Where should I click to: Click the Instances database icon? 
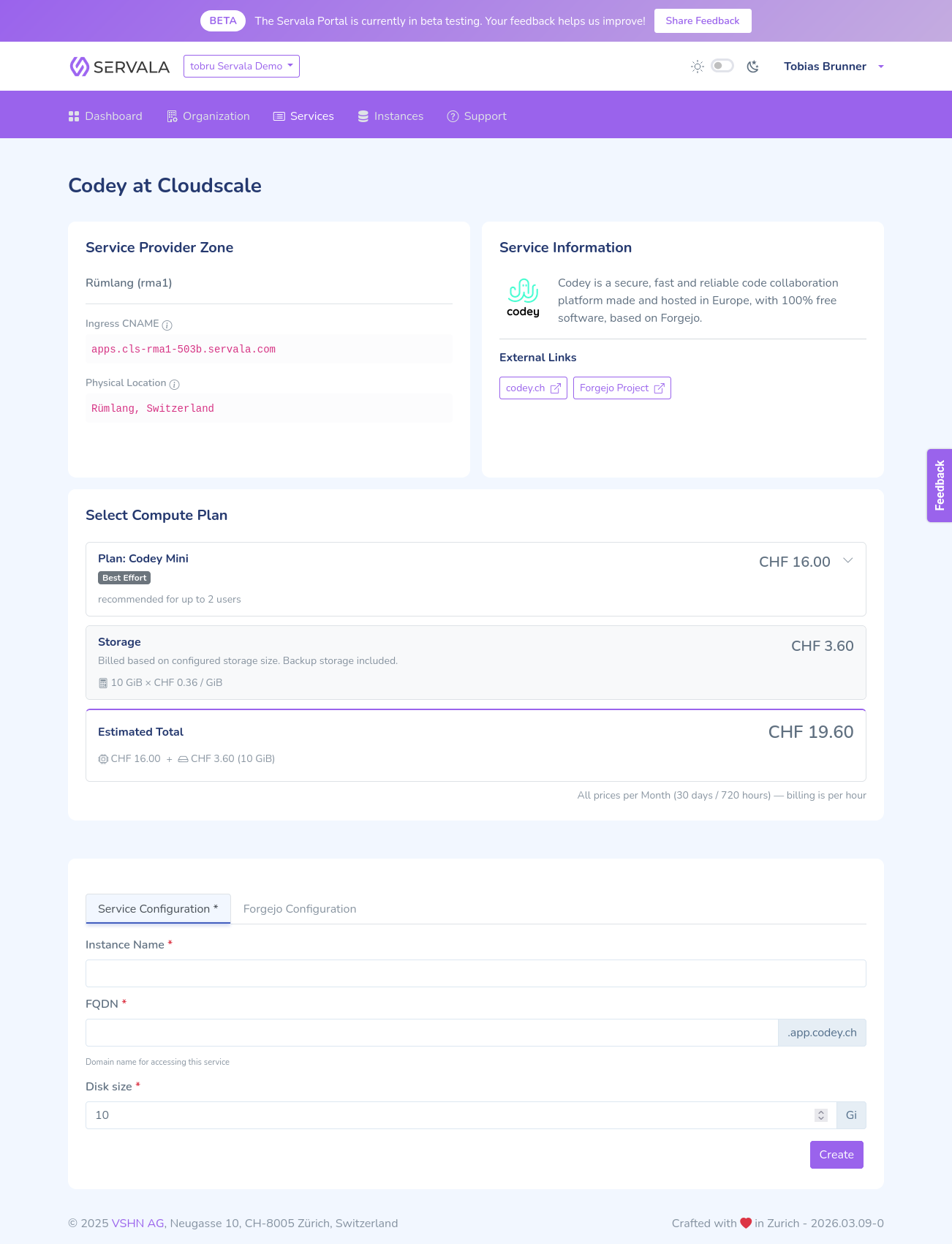tap(363, 116)
